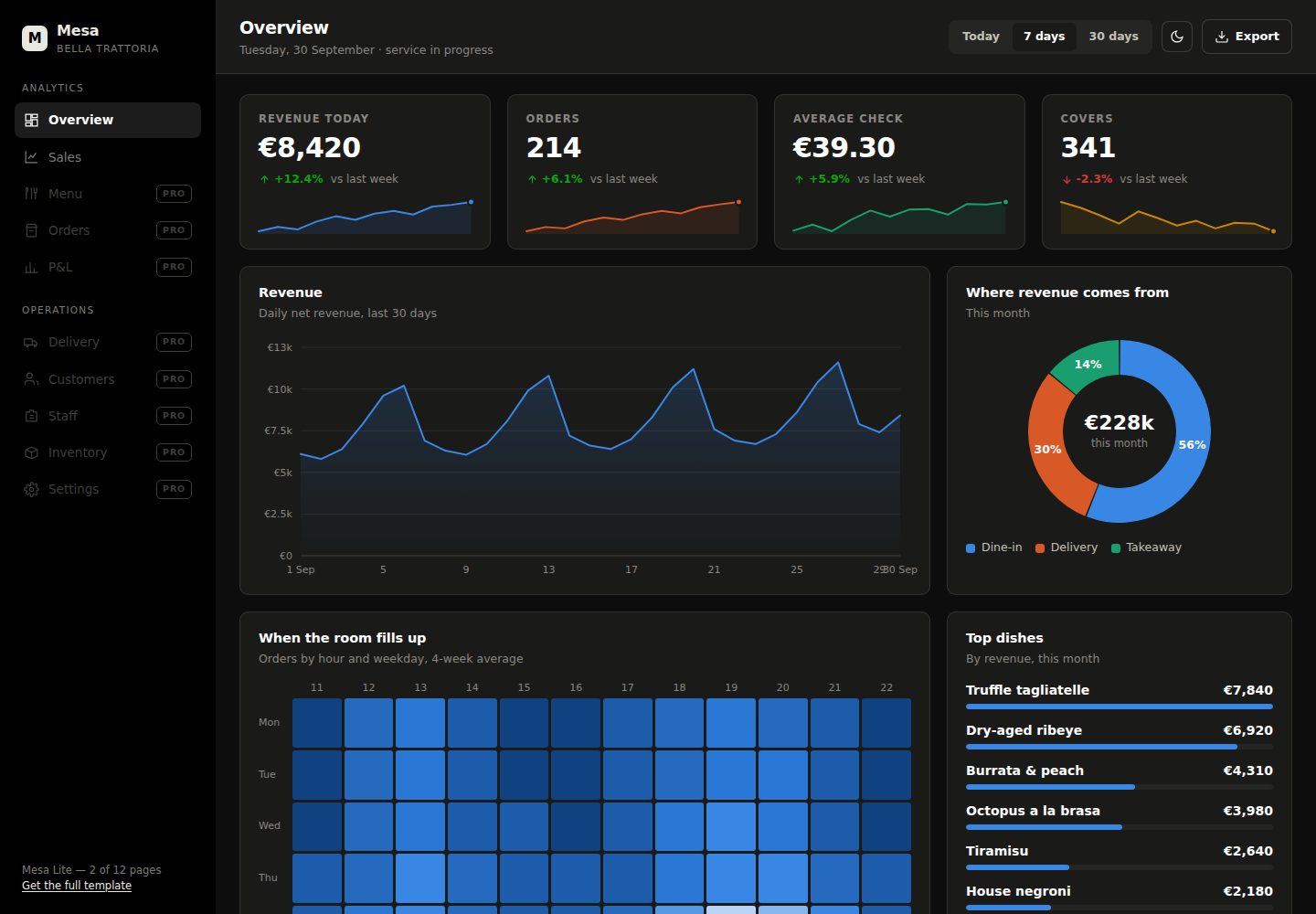Click the Orders value 214
This screenshot has width=1316, height=914.
point(554,147)
